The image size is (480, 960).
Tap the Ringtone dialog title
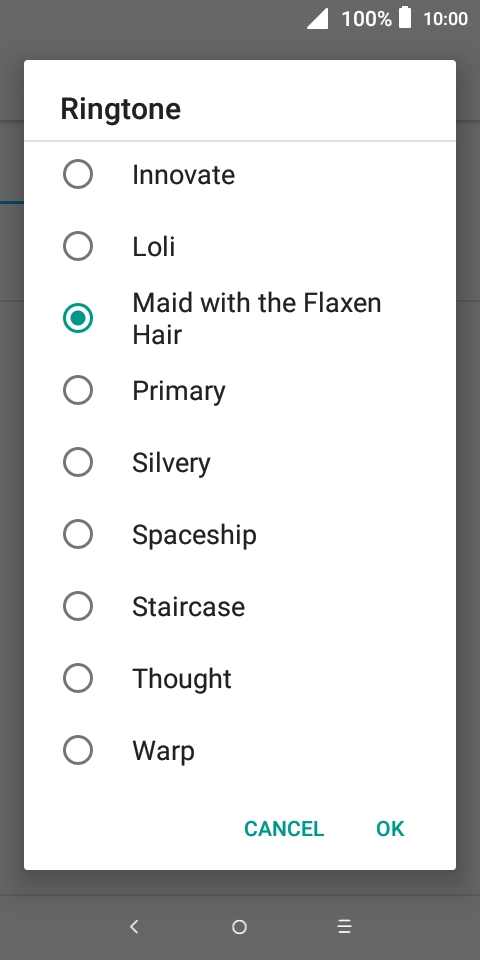pos(121,110)
